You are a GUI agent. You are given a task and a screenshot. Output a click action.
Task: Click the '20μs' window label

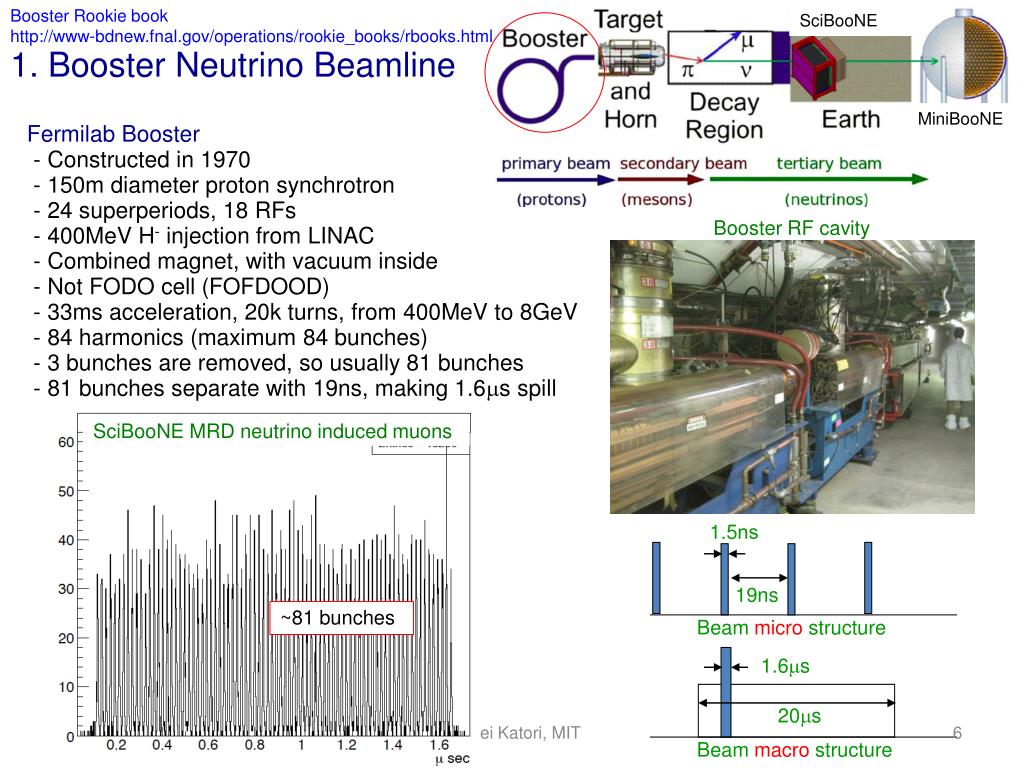(799, 716)
